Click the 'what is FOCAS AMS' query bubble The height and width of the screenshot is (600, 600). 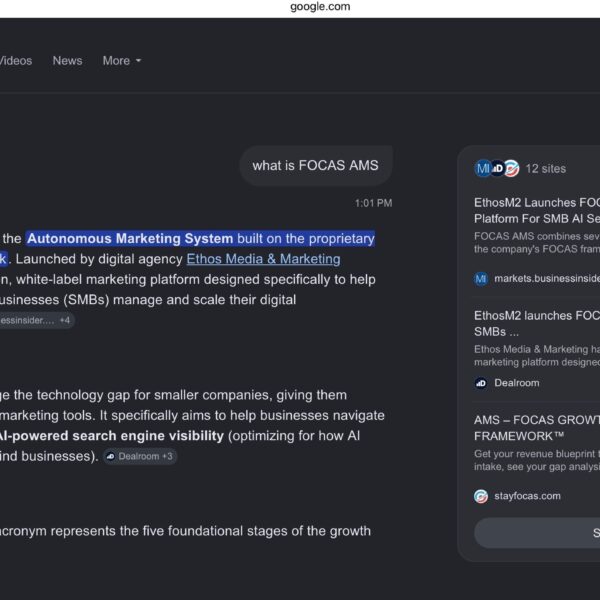pyautogui.click(x=316, y=166)
